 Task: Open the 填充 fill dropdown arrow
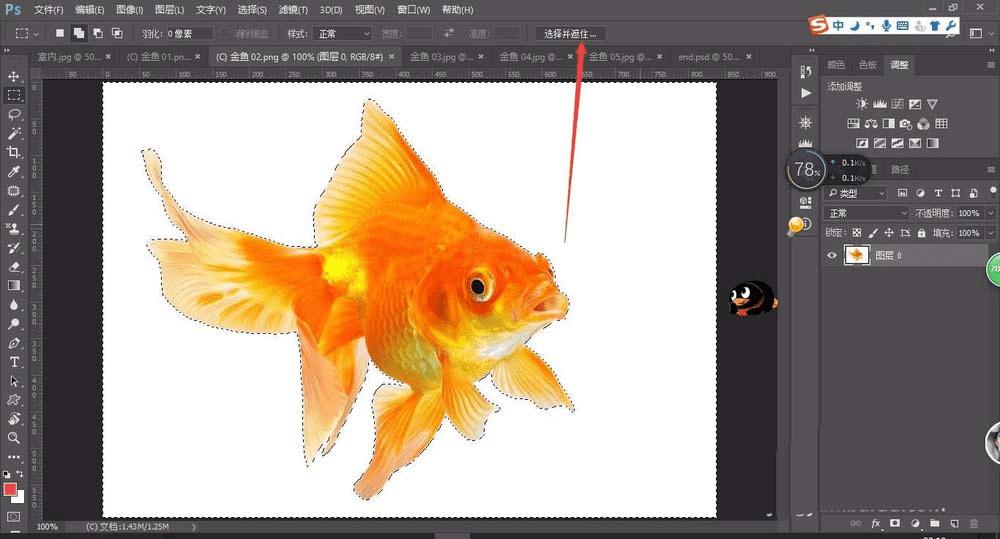[990, 233]
